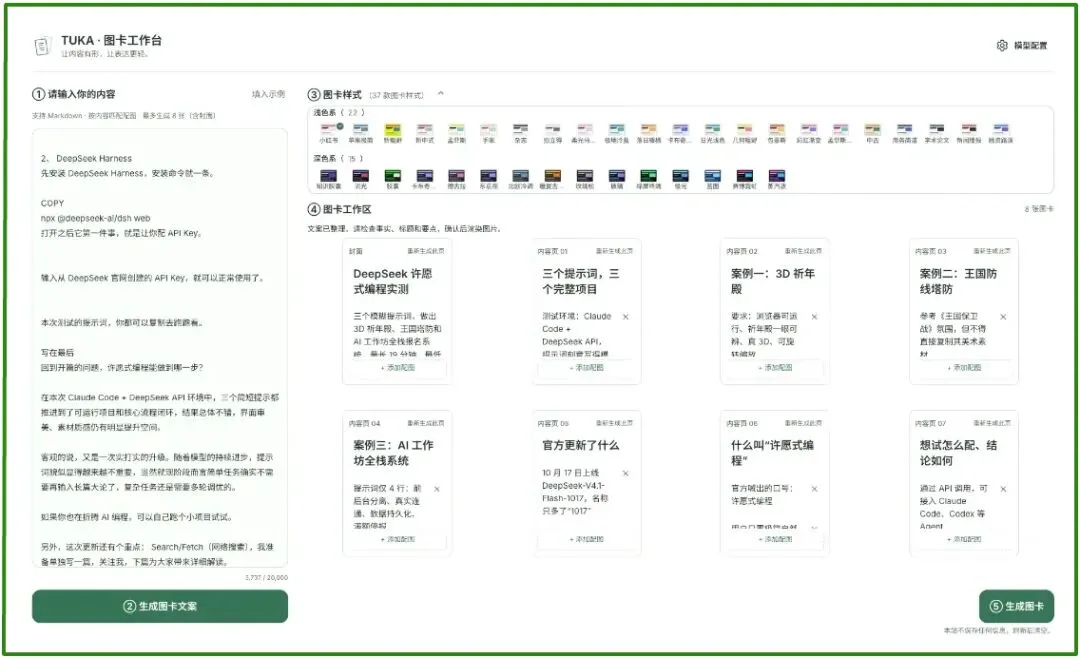Select the 学术论文 card style
Viewport: 1080px width, 658px height.
937,133
